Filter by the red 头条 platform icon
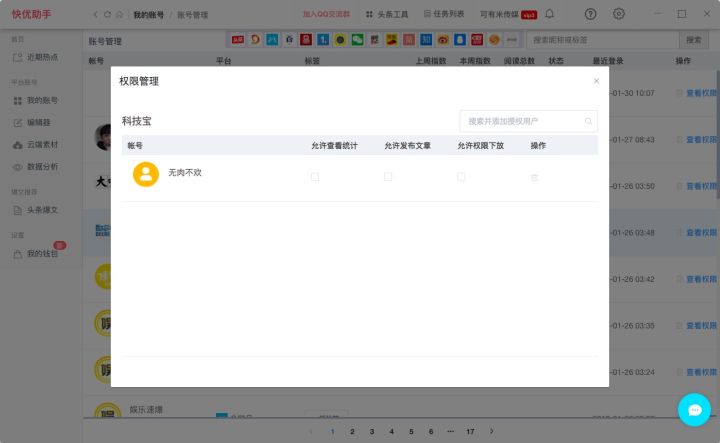The width and height of the screenshot is (720, 443). (237, 39)
